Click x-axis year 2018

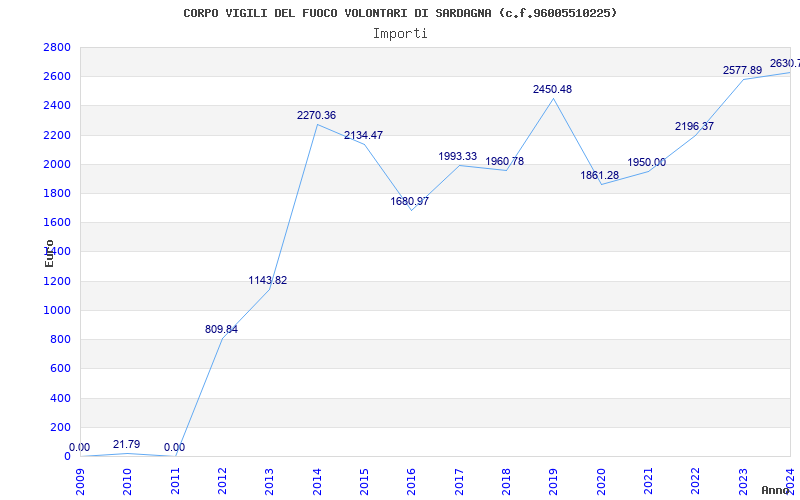pos(506,482)
